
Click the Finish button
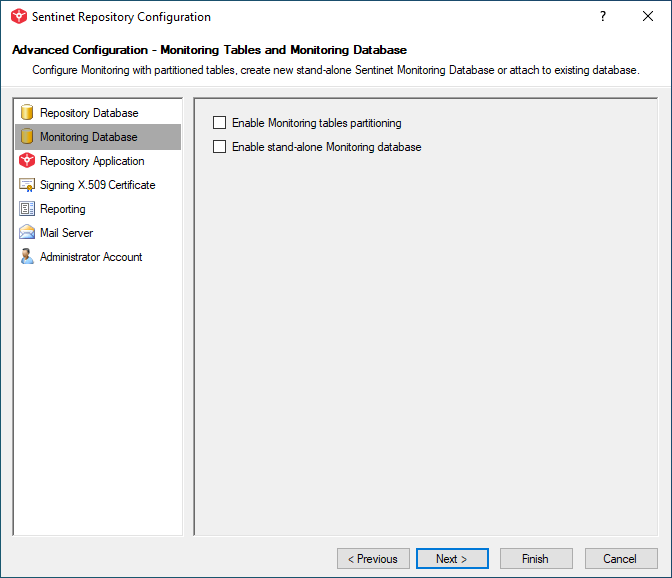[536, 559]
